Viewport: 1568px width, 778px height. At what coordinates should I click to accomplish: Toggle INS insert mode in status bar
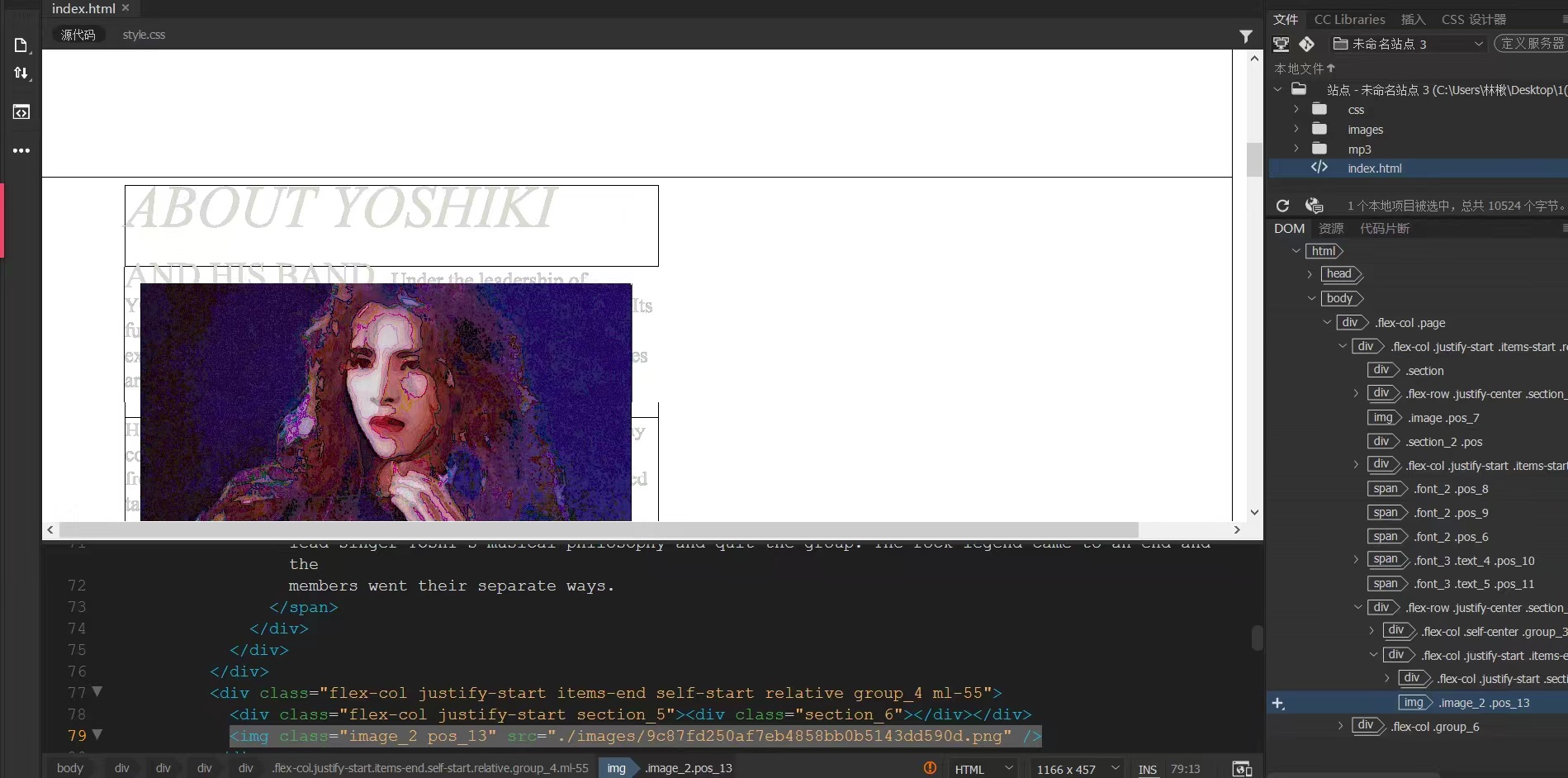[1148, 769]
